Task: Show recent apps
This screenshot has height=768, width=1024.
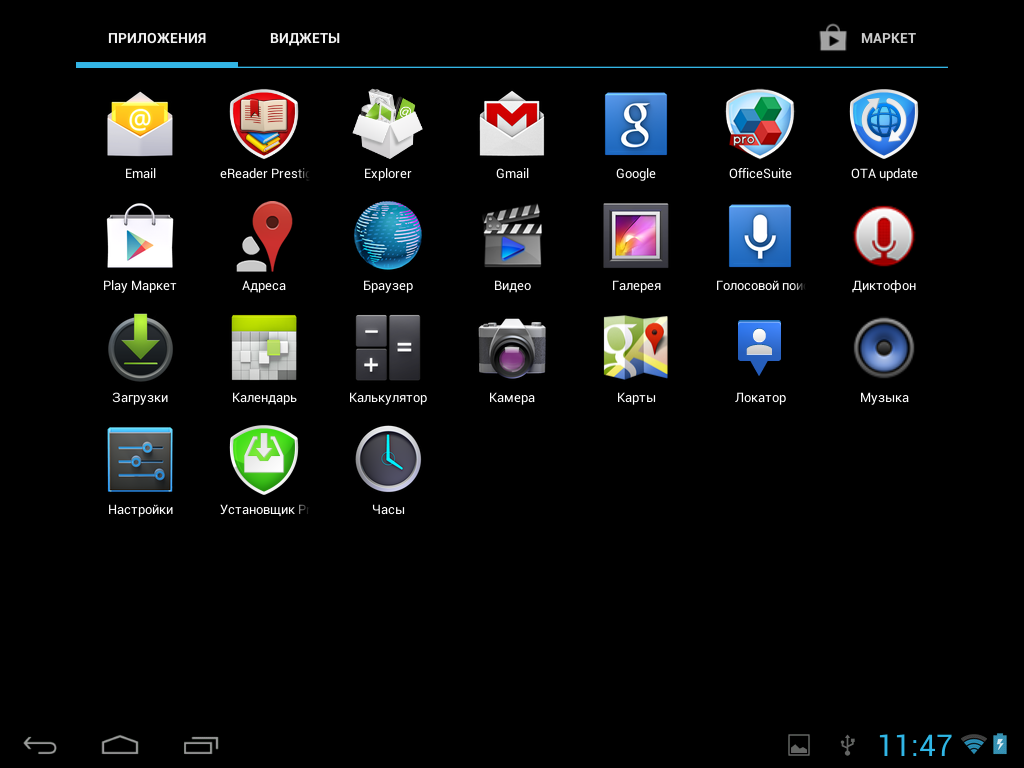Action: coord(201,745)
